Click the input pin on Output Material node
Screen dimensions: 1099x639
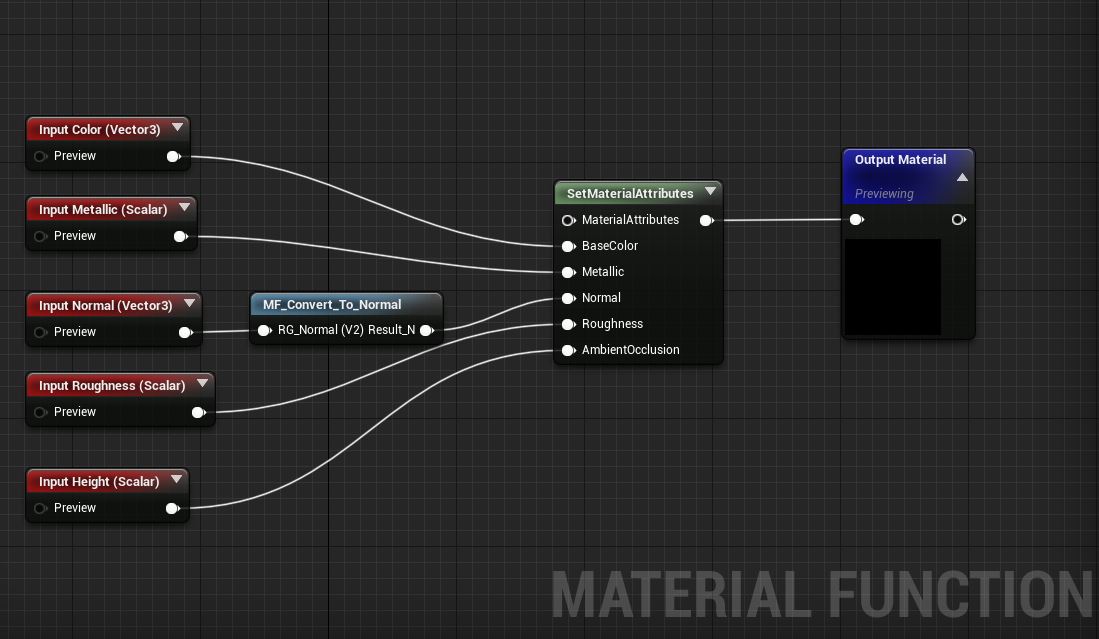point(857,219)
